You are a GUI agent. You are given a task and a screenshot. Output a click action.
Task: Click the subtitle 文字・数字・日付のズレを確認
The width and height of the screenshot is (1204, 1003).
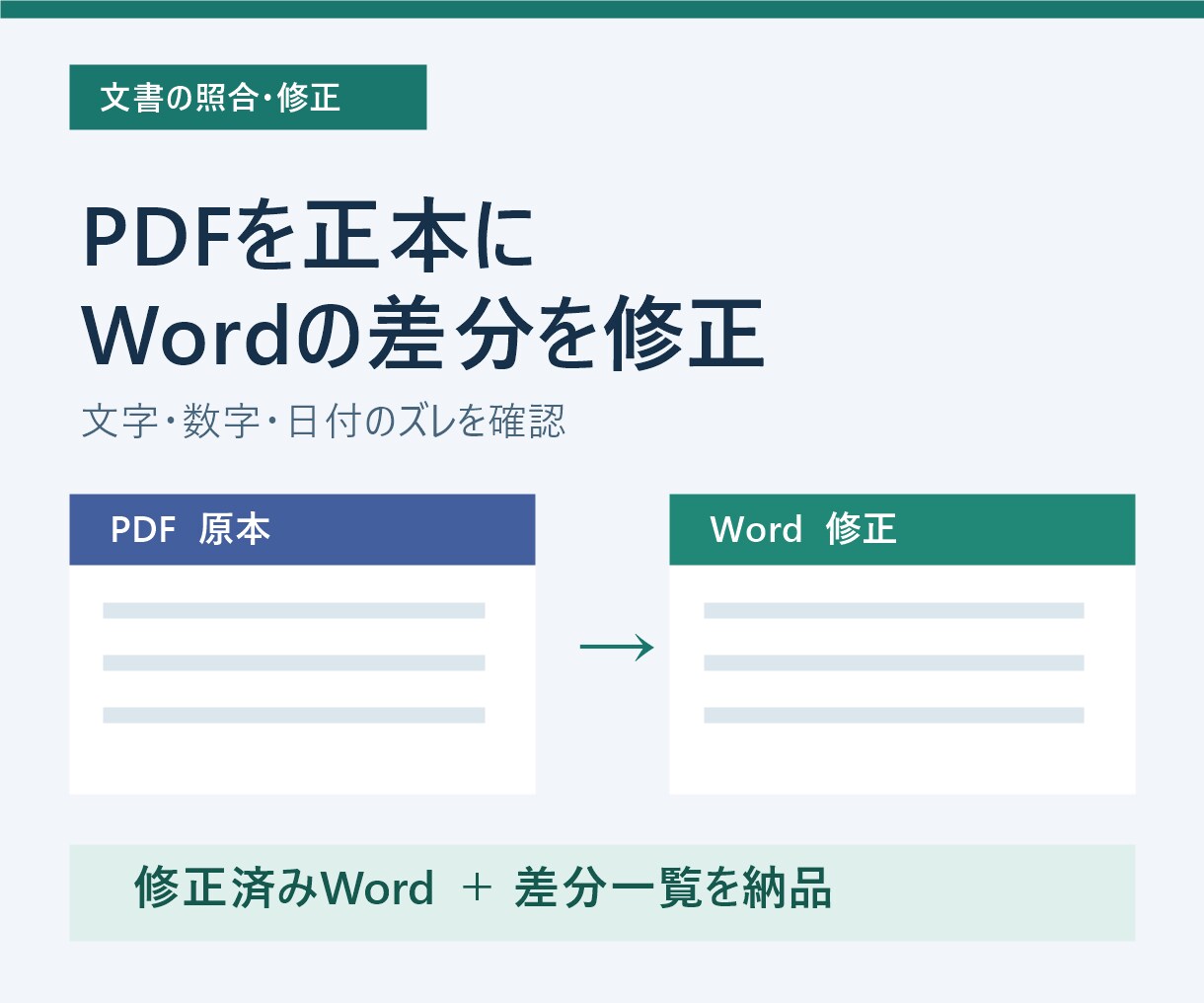(324, 422)
